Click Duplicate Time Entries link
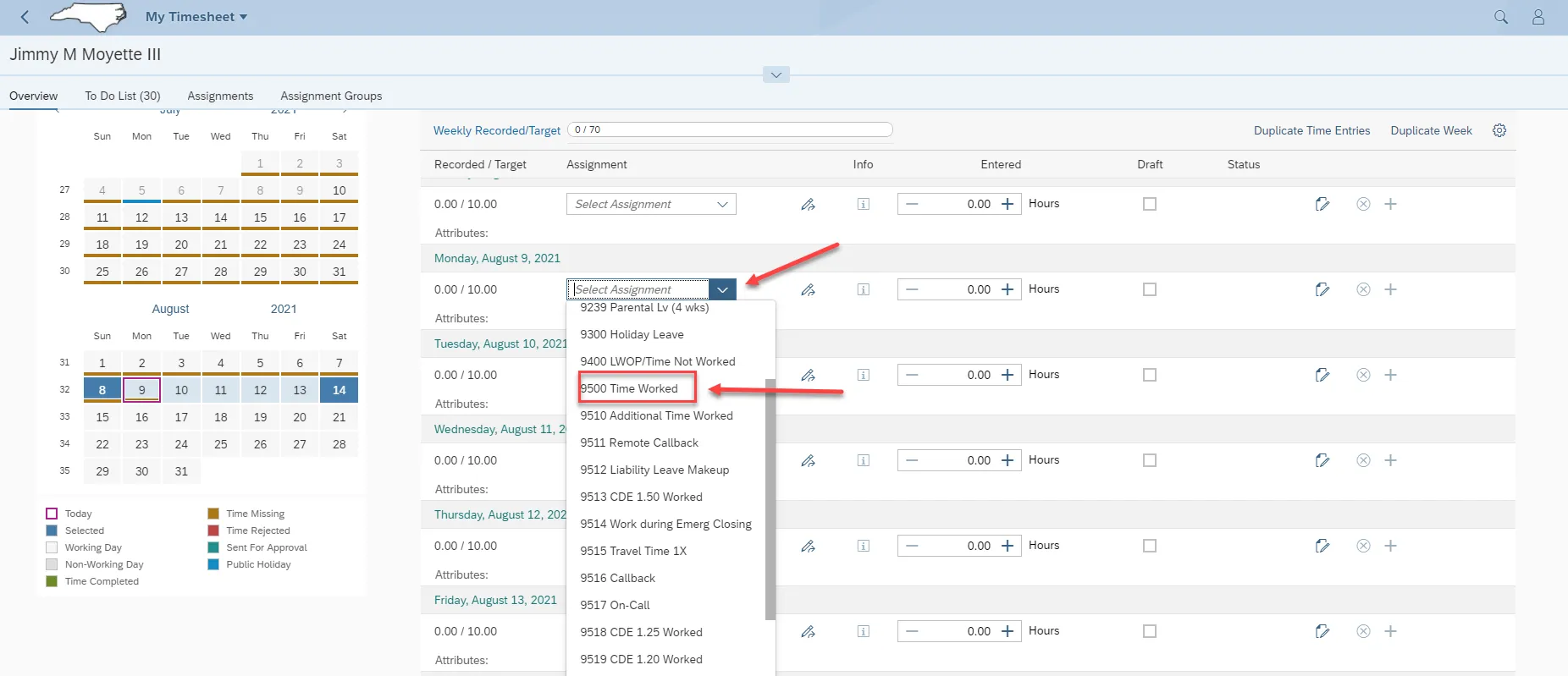Image resolution: width=1568 pixels, height=676 pixels. [x=1311, y=130]
